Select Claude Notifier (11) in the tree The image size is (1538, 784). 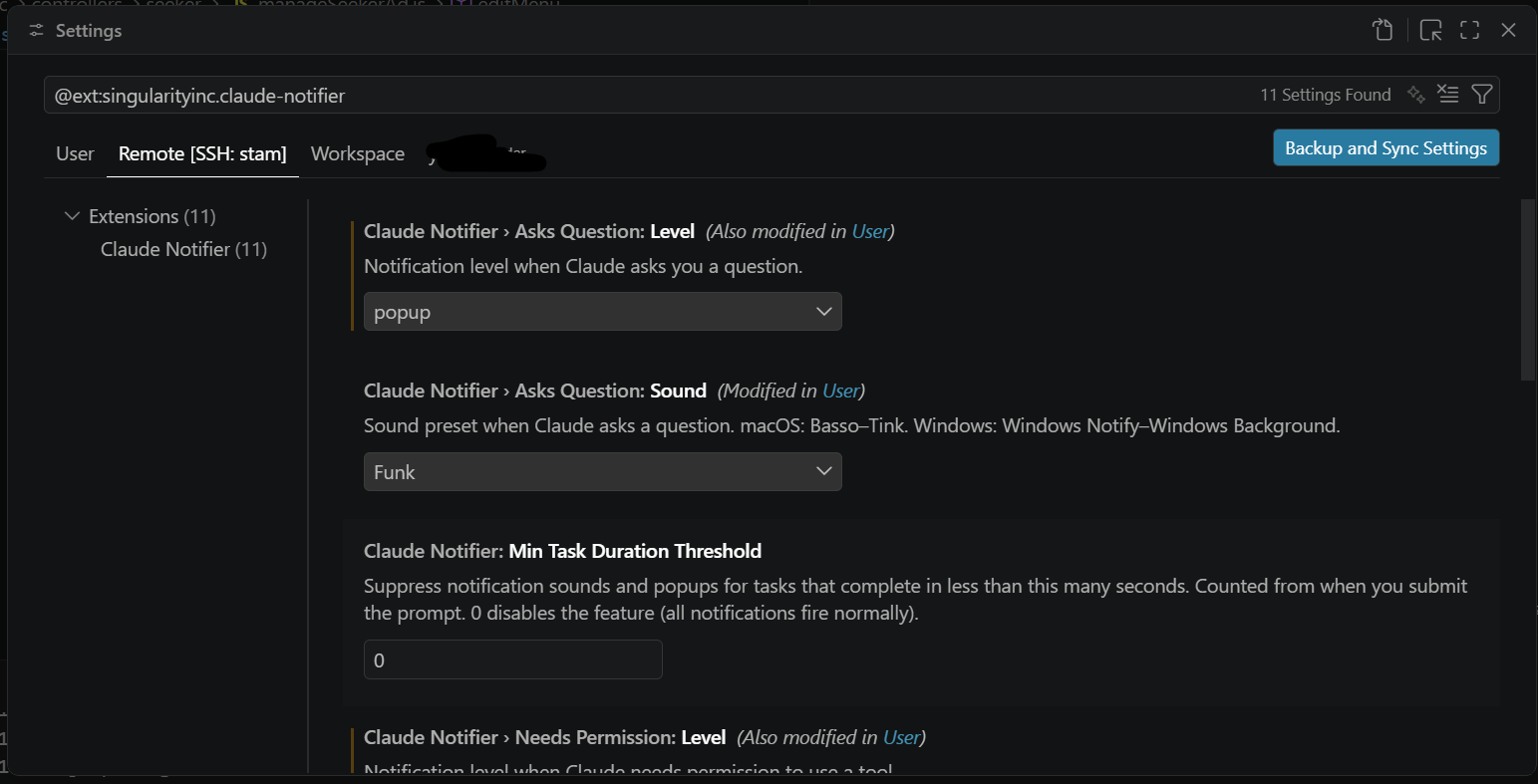[183, 249]
